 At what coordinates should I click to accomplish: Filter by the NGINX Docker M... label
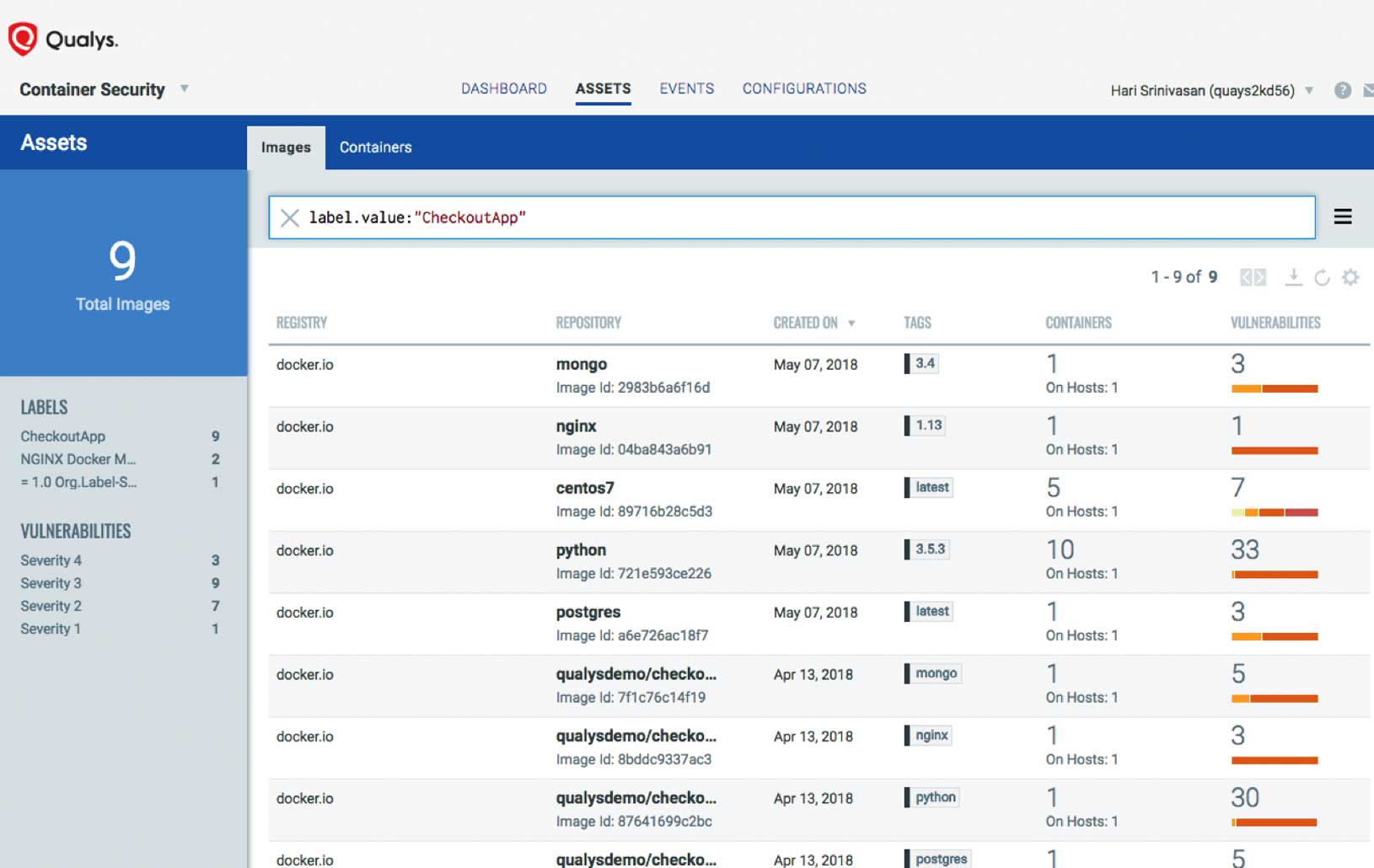(78, 459)
